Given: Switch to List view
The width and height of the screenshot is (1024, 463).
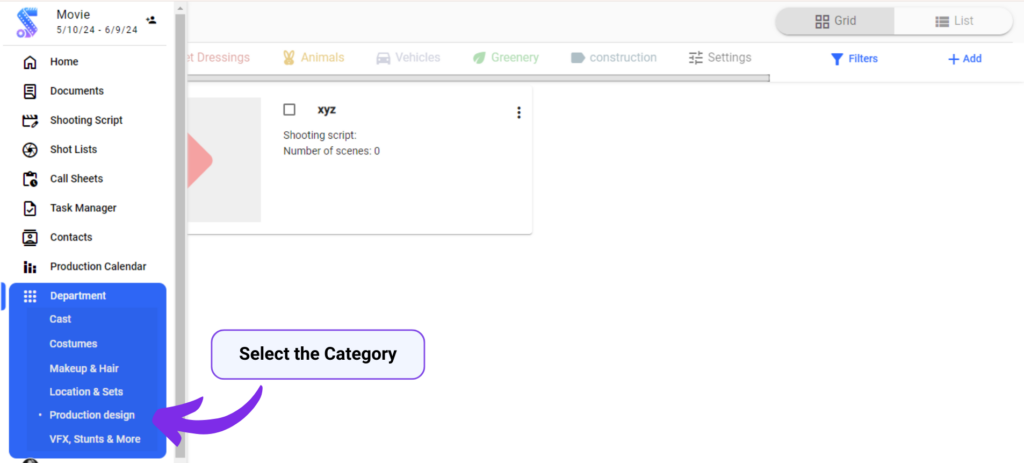Looking at the screenshot, I should (954, 21).
